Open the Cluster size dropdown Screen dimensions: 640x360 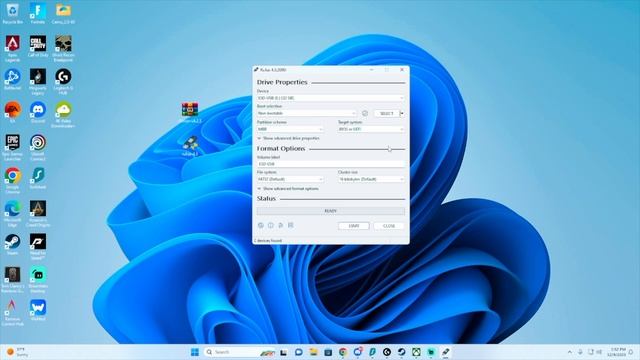pos(371,179)
